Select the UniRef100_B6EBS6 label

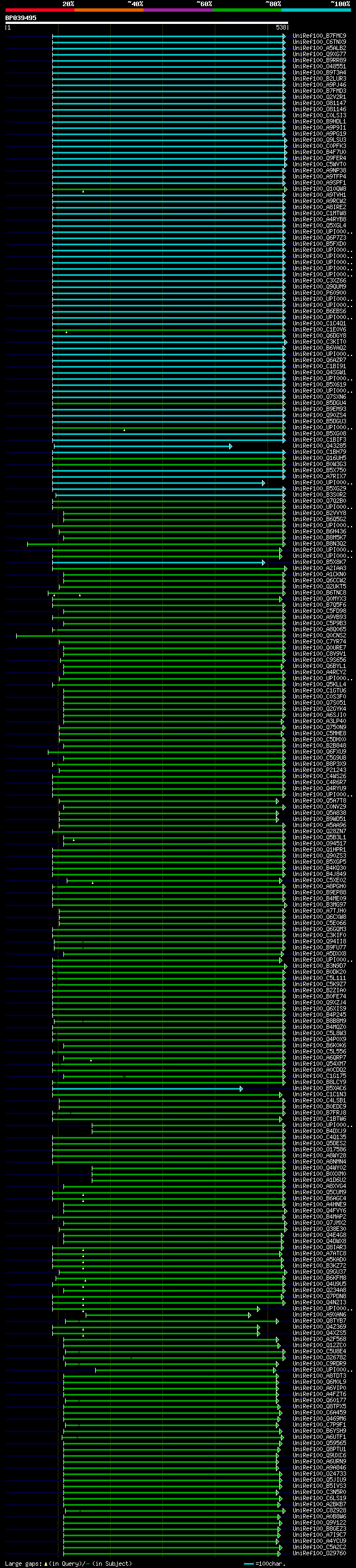(319, 311)
